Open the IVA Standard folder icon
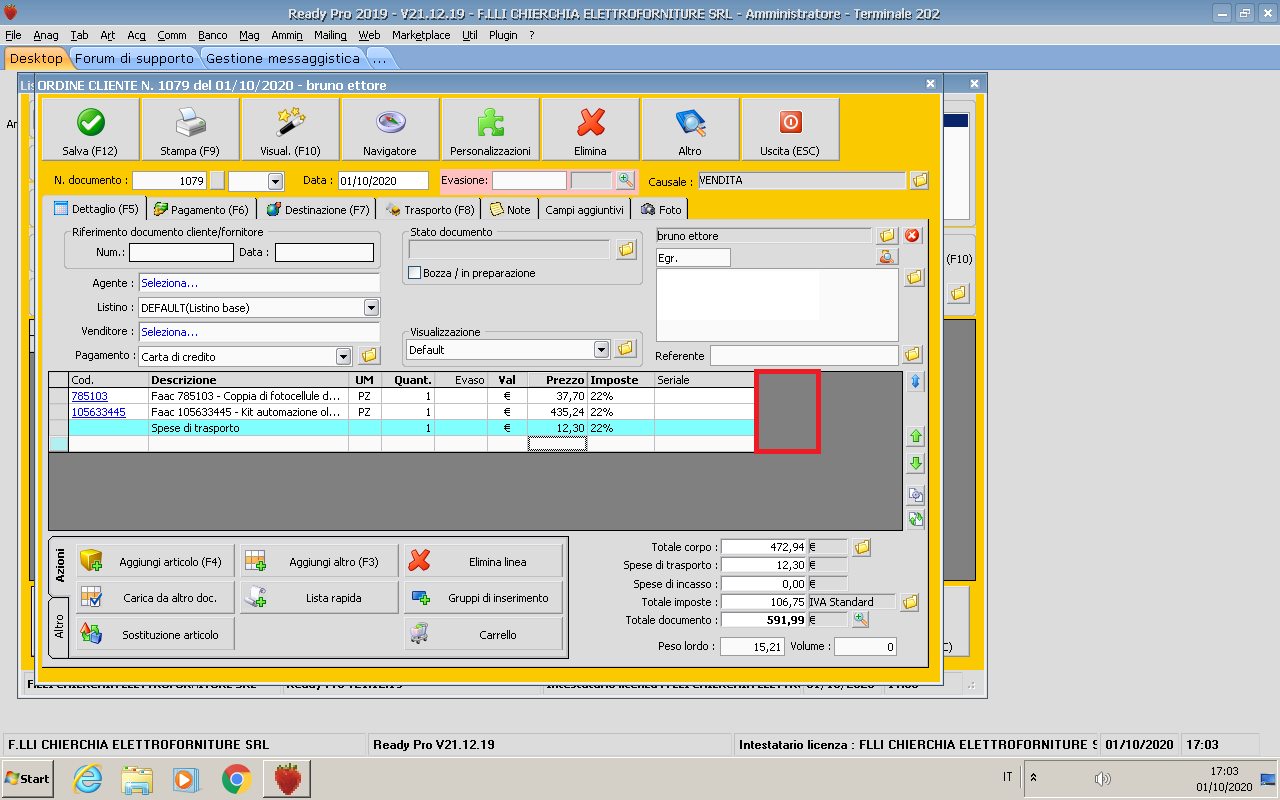Image resolution: width=1280 pixels, height=800 pixels. (x=909, y=602)
